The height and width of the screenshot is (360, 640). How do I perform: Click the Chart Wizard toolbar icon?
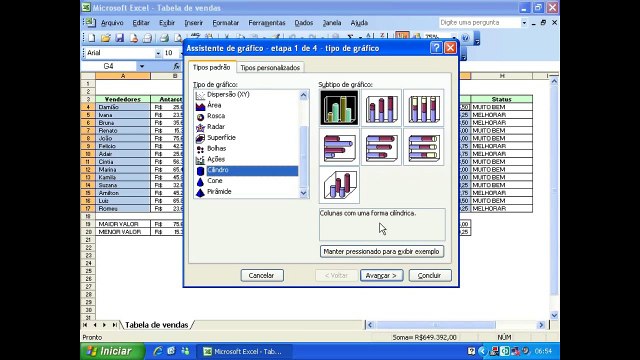pos(402,37)
